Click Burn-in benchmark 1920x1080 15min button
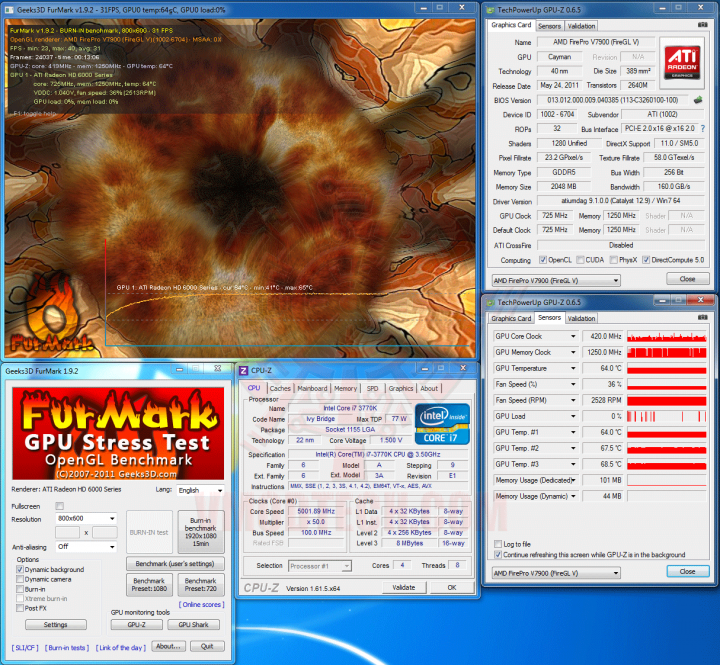720x665 pixels. pos(201,532)
